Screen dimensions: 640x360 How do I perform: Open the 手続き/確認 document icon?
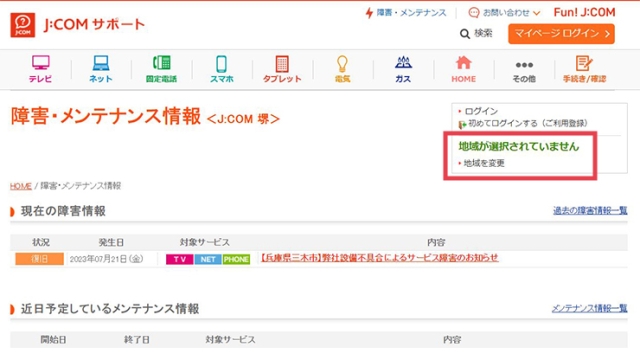pos(584,63)
